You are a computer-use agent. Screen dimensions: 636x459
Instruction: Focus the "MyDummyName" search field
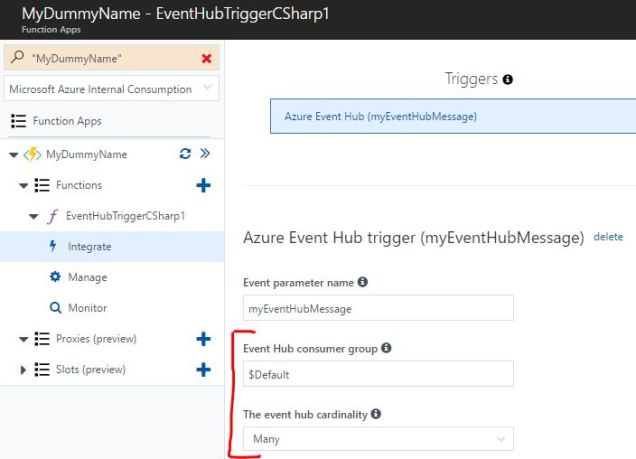click(112, 58)
